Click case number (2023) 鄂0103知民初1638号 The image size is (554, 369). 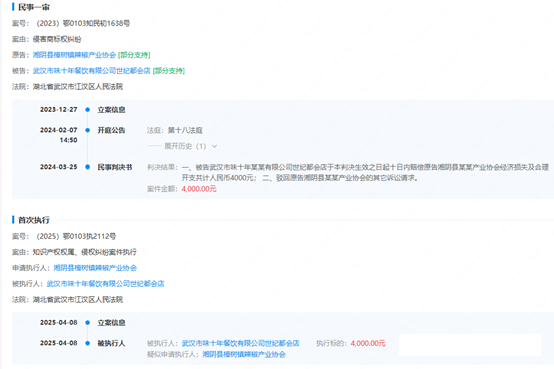click(x=83, y=23)
